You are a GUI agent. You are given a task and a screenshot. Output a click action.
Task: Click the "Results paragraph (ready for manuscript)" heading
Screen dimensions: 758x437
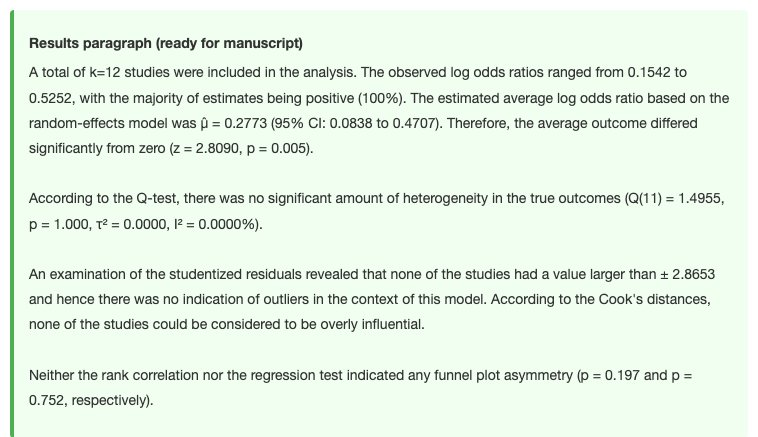[166, 44]
